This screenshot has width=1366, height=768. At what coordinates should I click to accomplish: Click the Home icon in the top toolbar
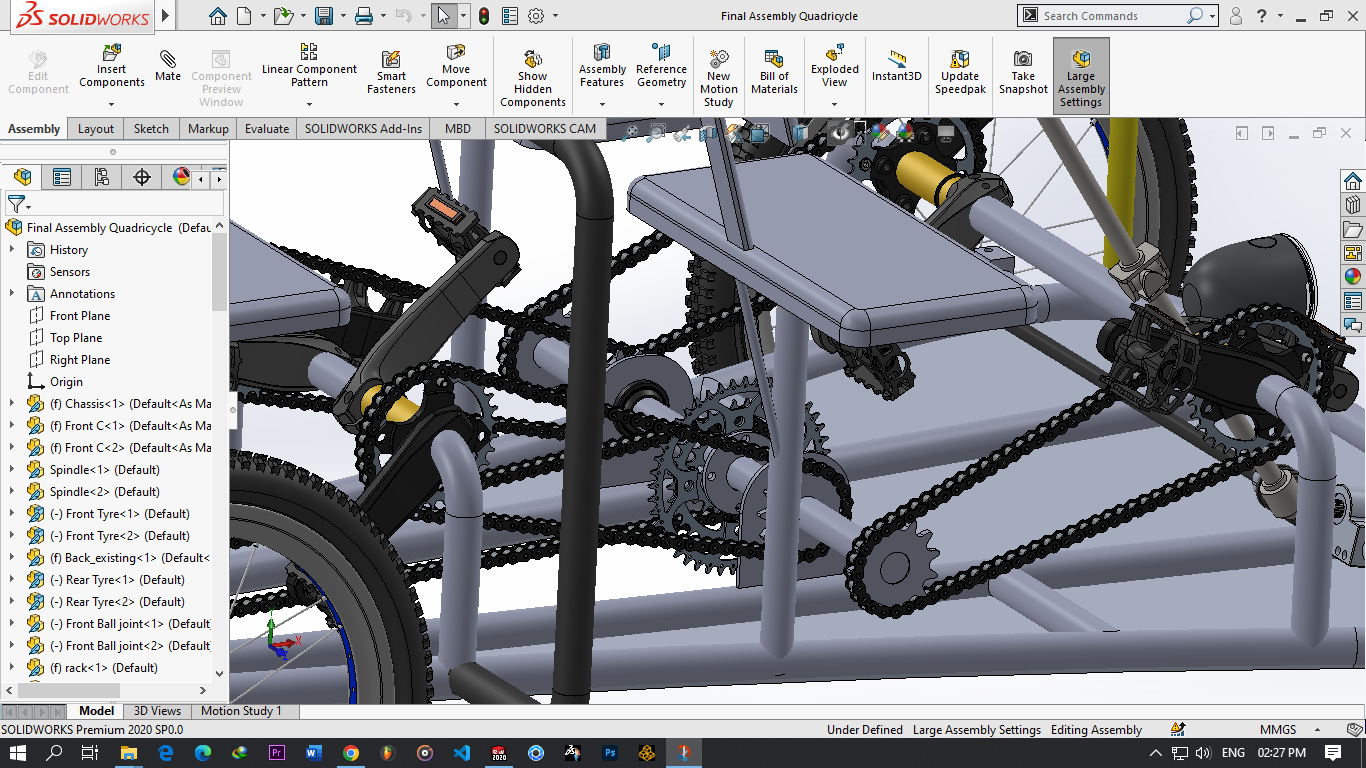(218, 16)
